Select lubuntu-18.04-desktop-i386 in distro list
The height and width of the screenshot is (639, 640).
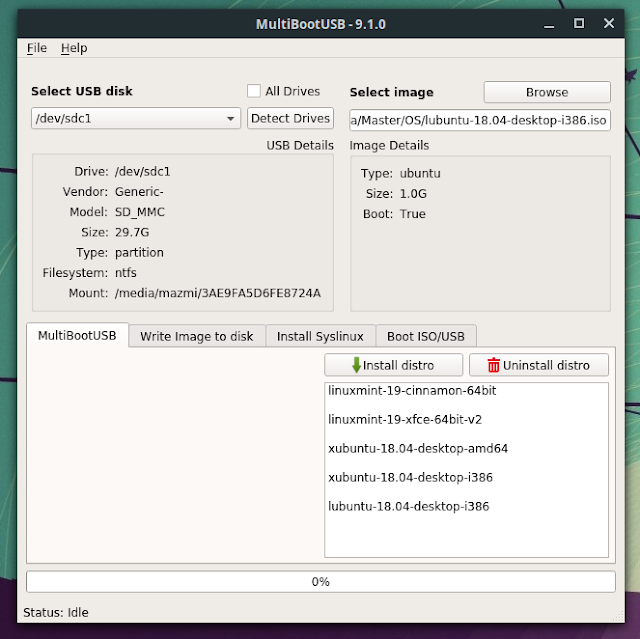point(466,506)
